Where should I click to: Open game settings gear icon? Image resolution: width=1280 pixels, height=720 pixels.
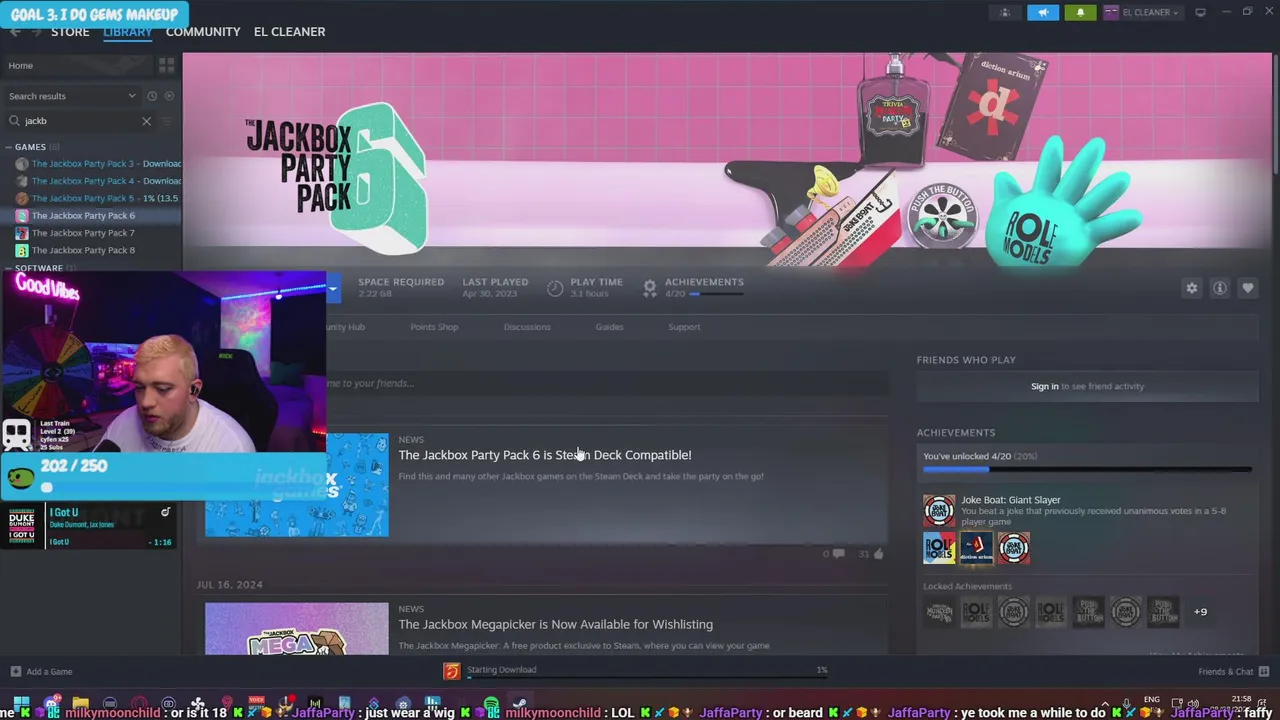click(1191, 288)
